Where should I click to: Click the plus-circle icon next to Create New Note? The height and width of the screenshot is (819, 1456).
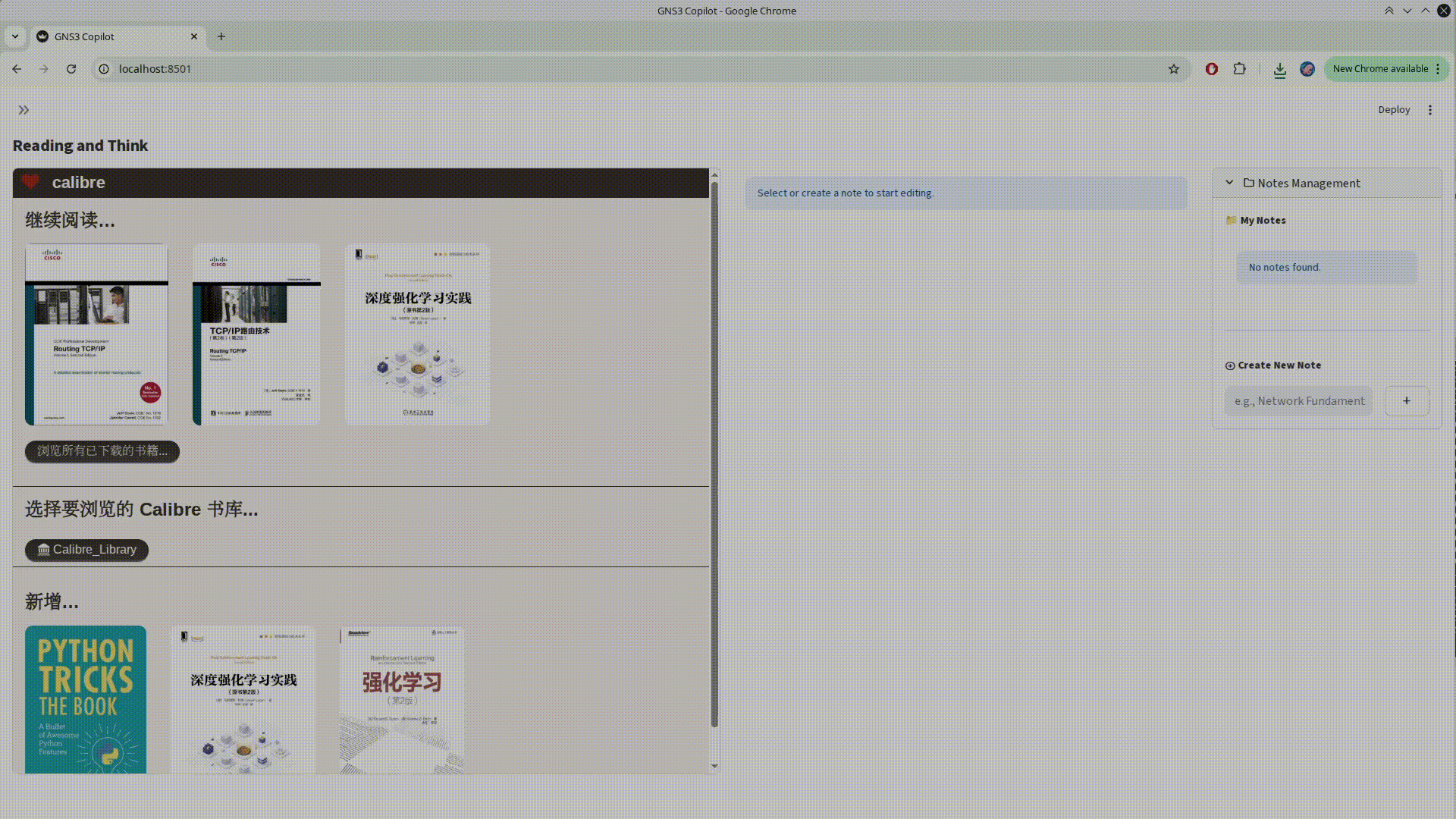coord(1230,366)
